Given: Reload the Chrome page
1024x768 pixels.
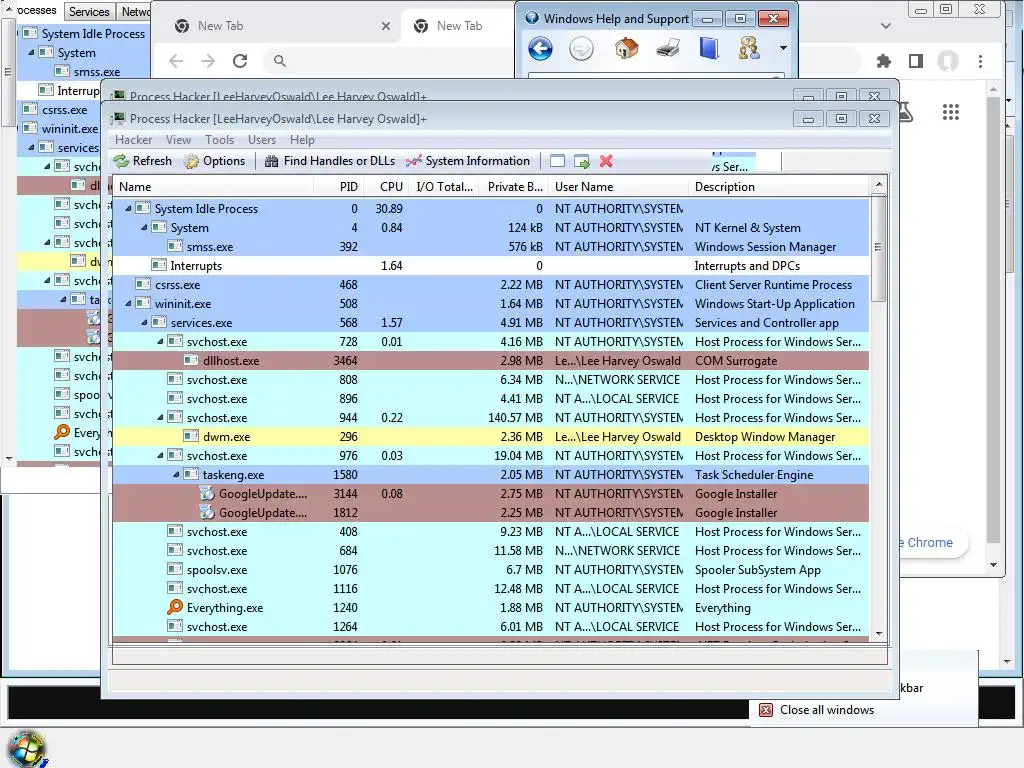Looking at the screenshot, I should click(x=240, y=61).
